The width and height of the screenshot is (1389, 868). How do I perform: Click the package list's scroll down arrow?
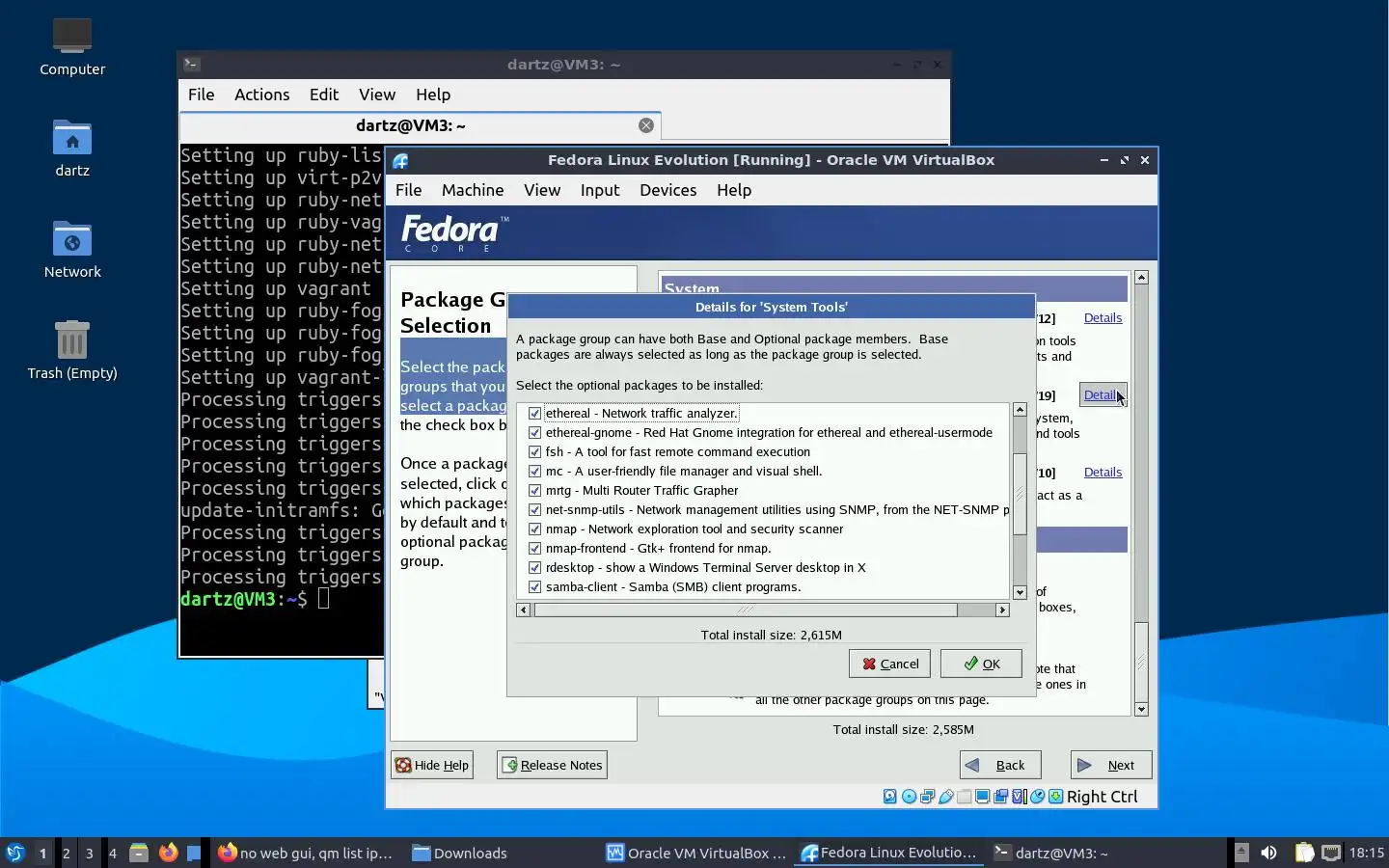[x=1020, y=592]
